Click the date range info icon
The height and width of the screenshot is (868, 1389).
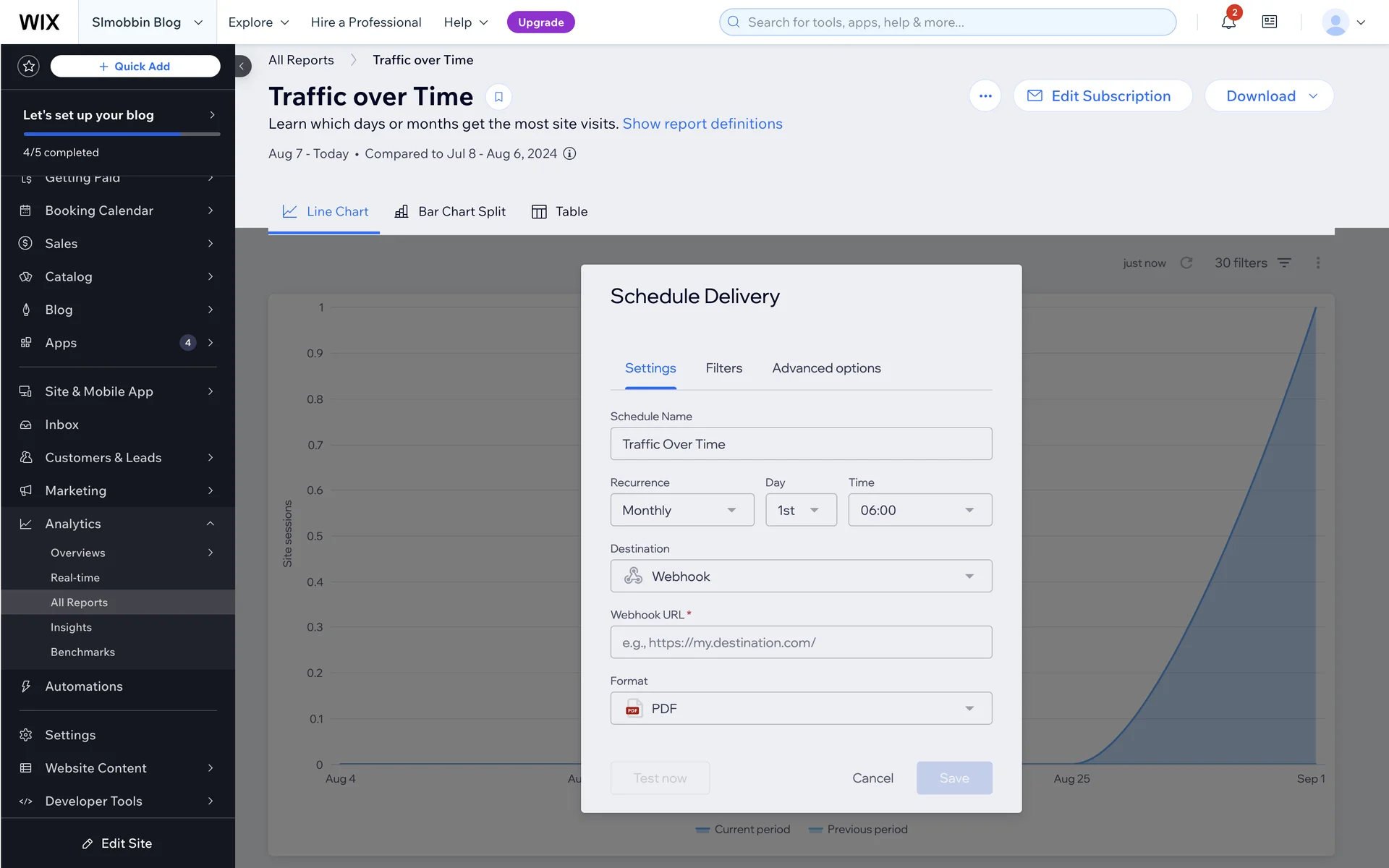coord(570,153)
